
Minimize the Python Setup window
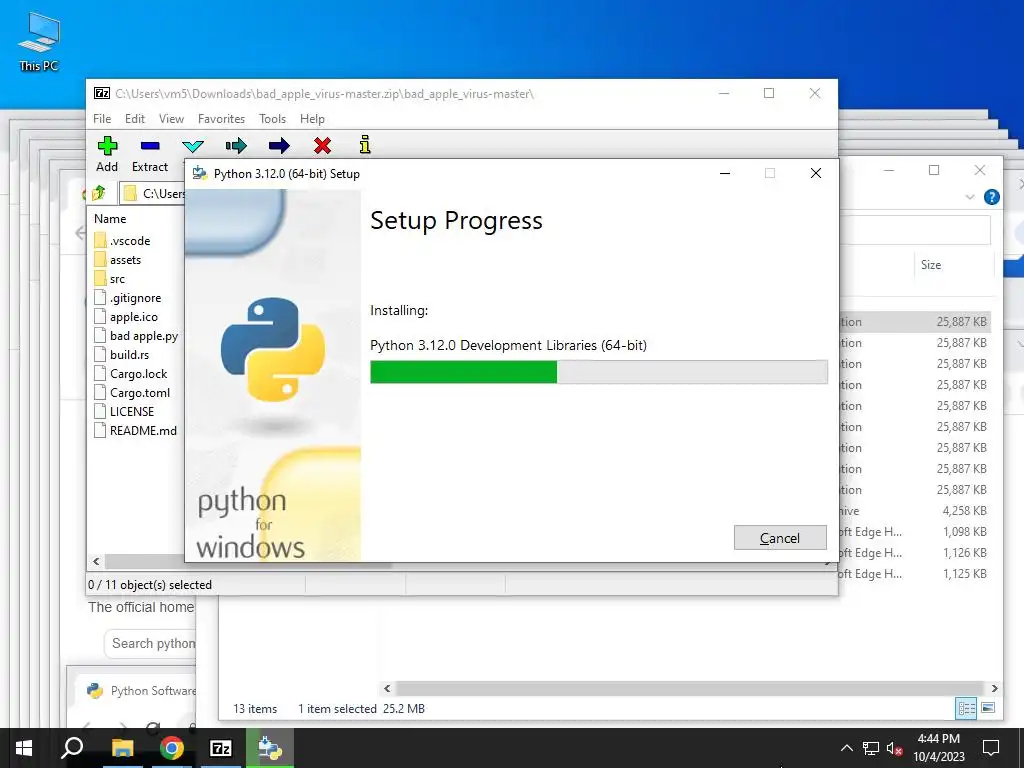coord(725,173)
